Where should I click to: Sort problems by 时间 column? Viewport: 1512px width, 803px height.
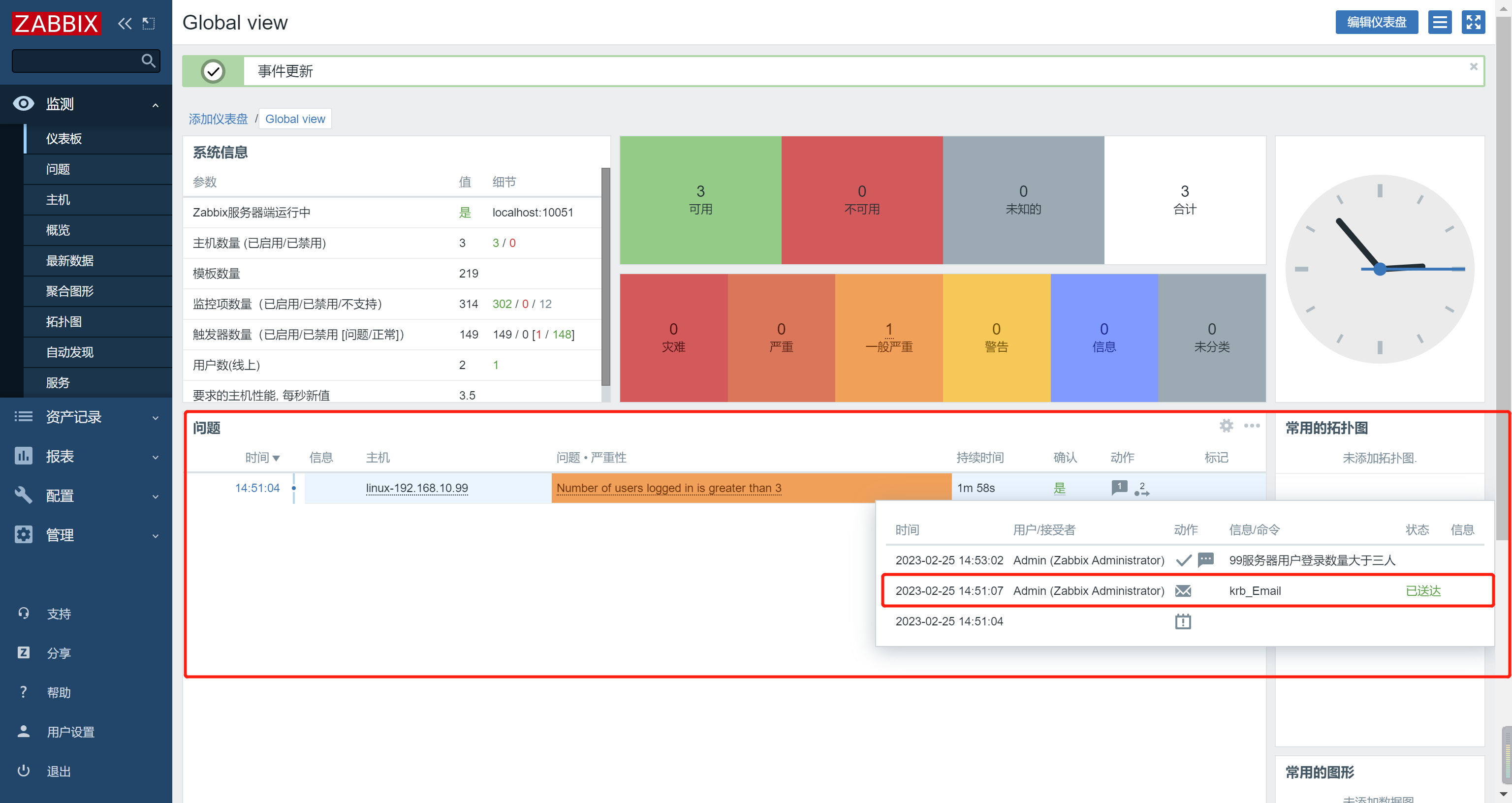(262, 457)
